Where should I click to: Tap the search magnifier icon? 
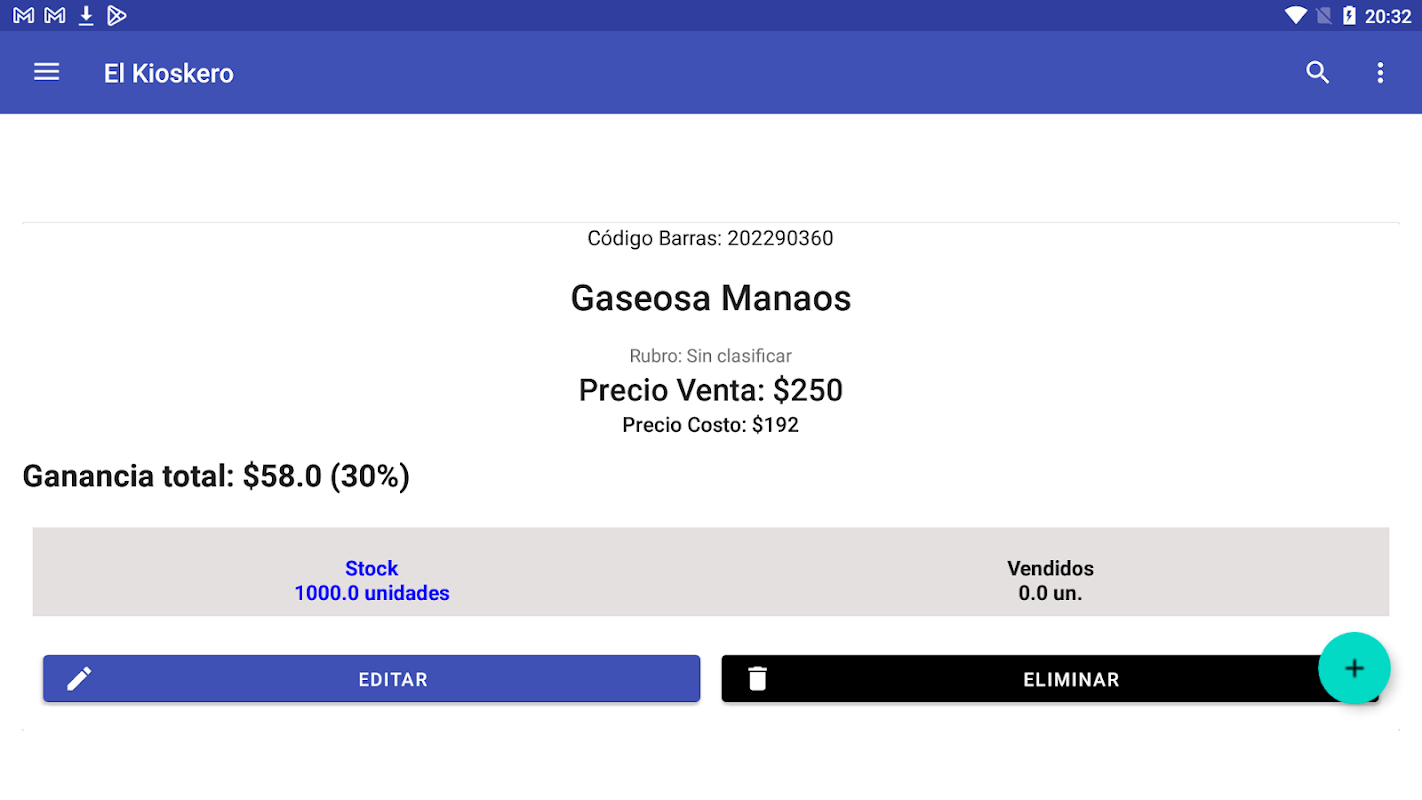point(1317,72)
